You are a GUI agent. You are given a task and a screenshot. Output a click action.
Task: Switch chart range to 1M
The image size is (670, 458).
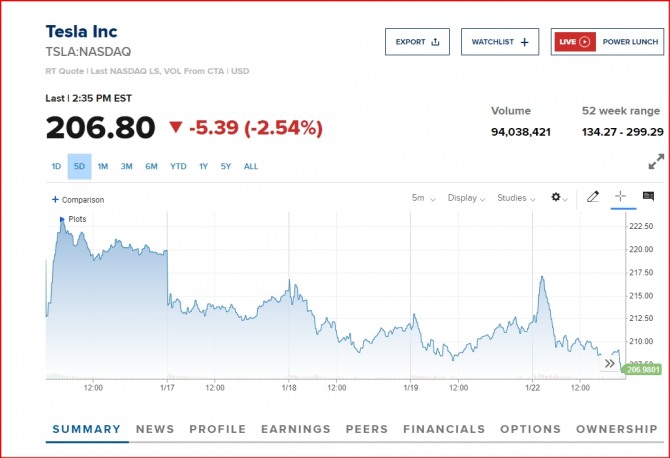coord(102,166)
